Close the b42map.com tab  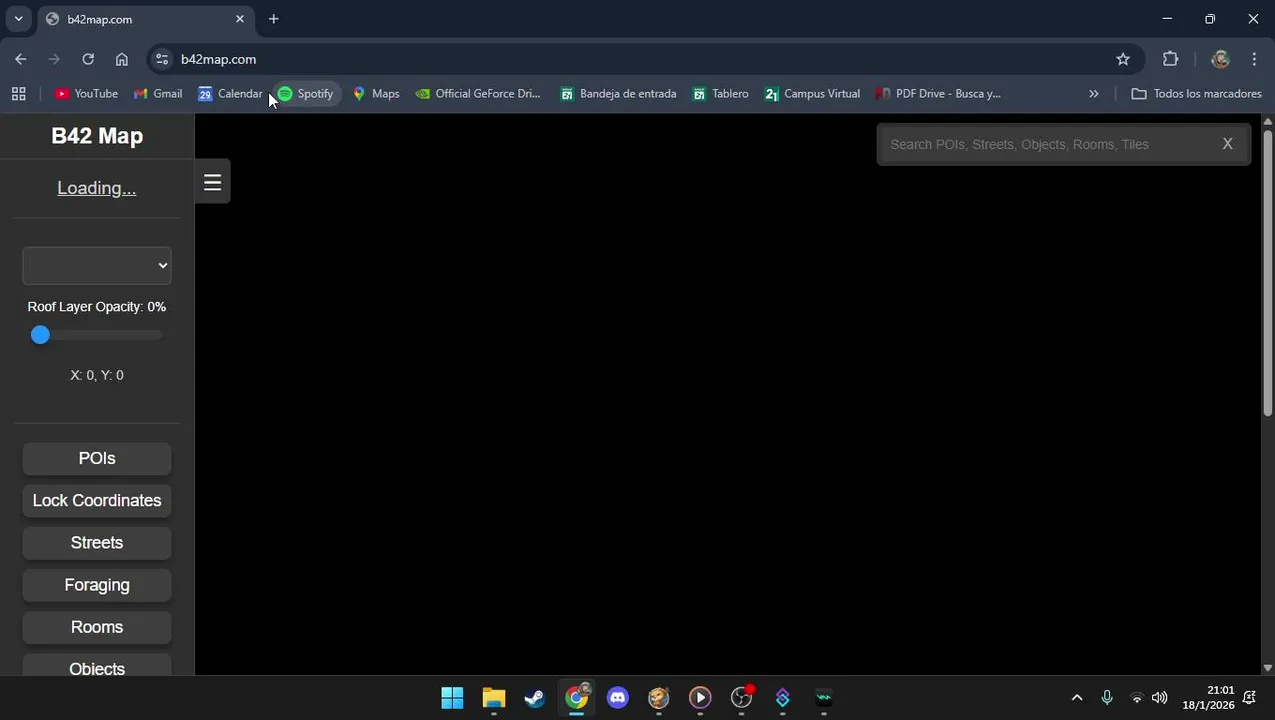coord(240,19)
